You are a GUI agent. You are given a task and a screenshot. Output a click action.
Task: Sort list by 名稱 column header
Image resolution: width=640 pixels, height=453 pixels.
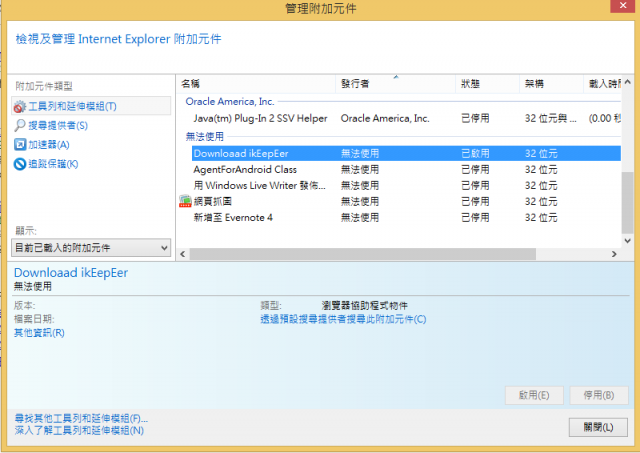[x=256, y=84]
